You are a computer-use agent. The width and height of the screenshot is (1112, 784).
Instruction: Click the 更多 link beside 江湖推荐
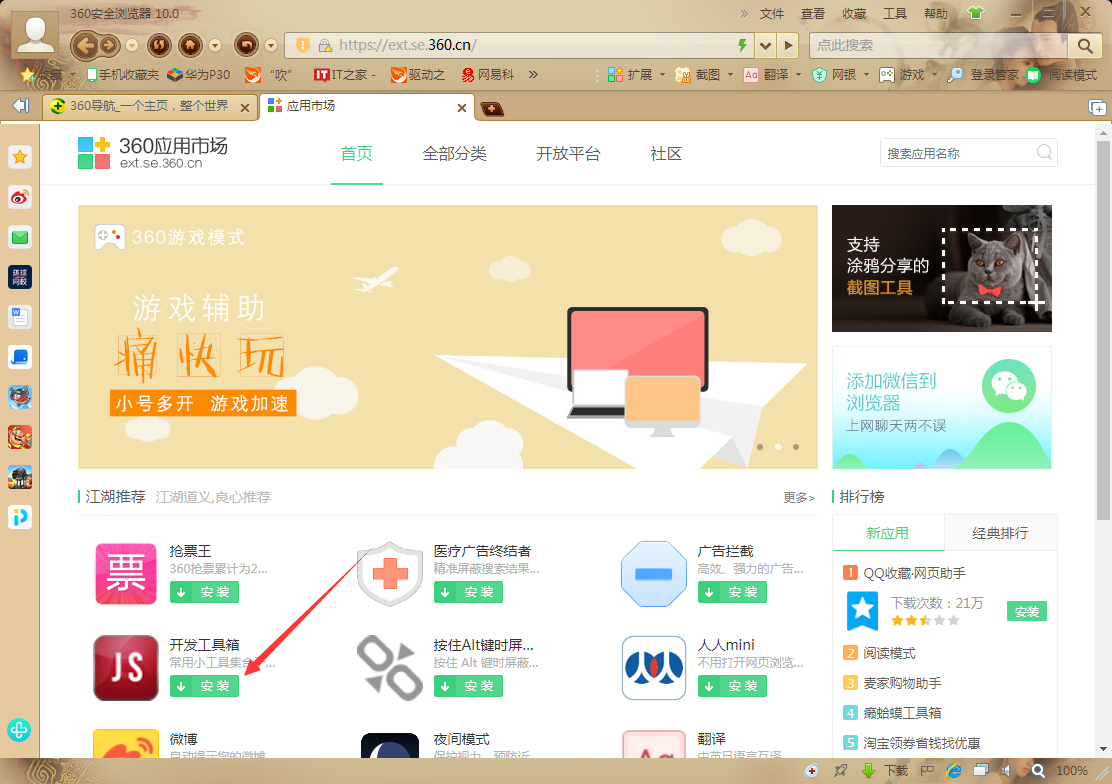pyautogui.click(x=798, y=497)
